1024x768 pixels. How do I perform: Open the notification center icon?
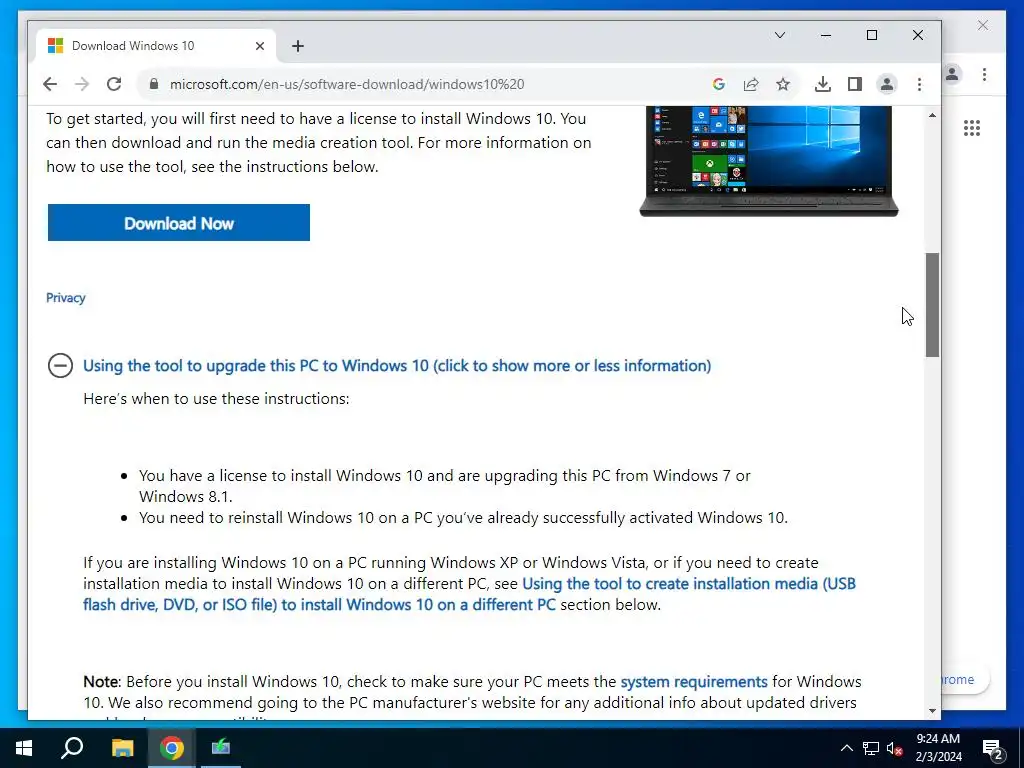[x=992, y=748]
